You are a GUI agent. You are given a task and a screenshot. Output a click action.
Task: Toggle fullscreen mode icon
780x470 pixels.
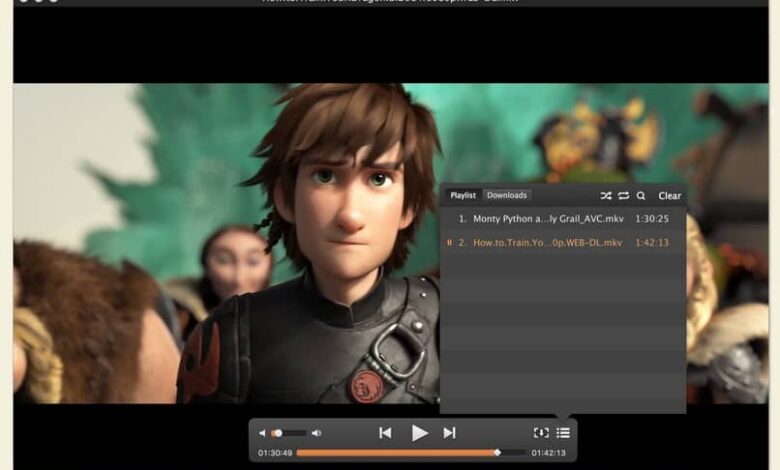coord(541,433)
